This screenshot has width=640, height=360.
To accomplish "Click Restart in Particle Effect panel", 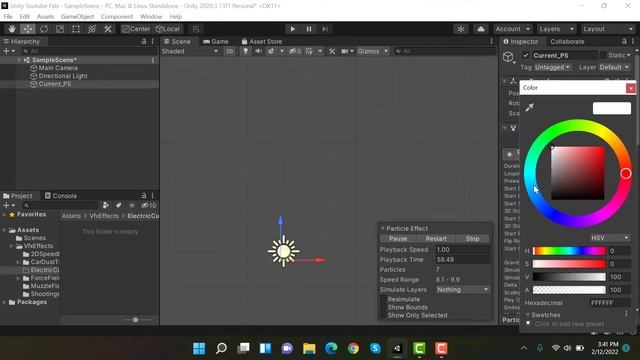I will [436, 239].
